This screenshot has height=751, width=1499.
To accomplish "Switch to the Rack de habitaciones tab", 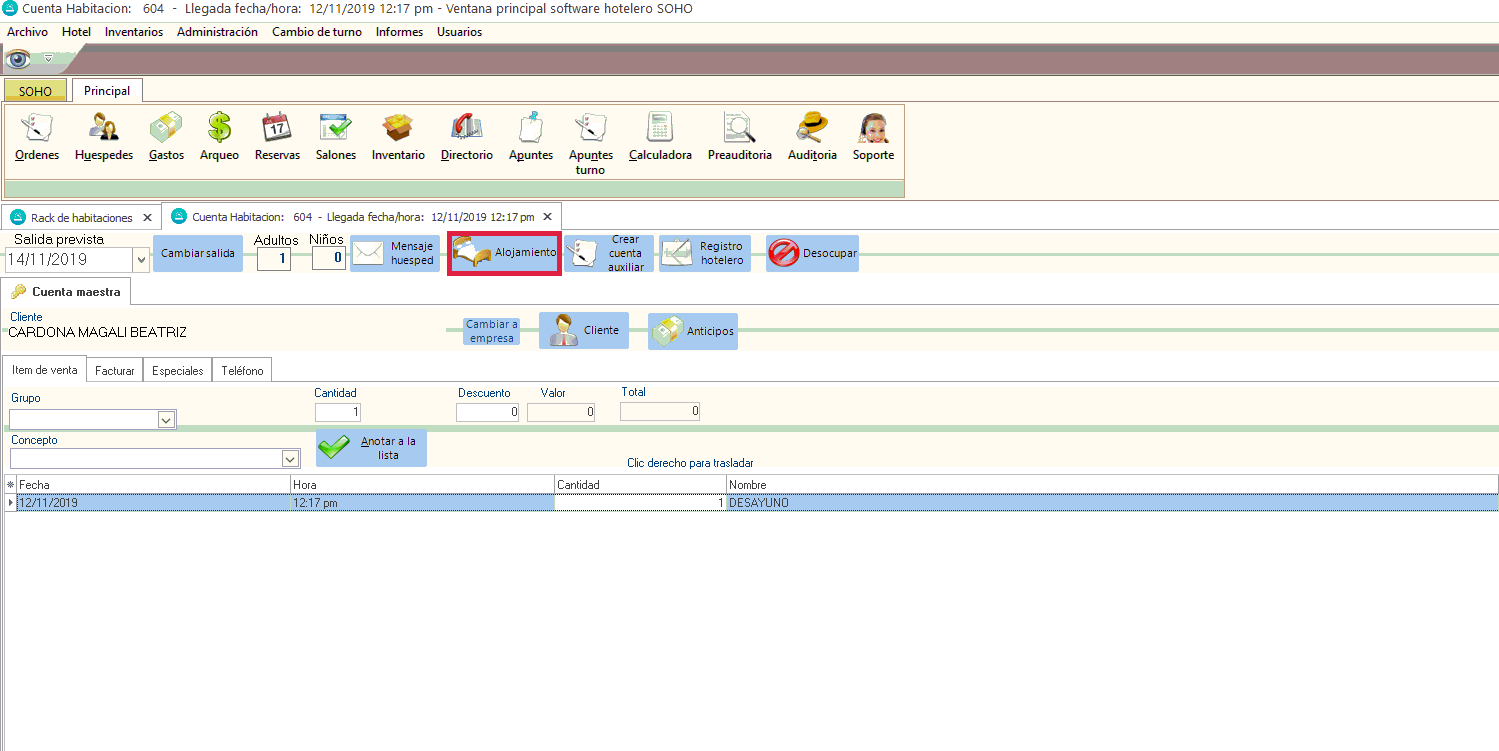I will 81,217.
